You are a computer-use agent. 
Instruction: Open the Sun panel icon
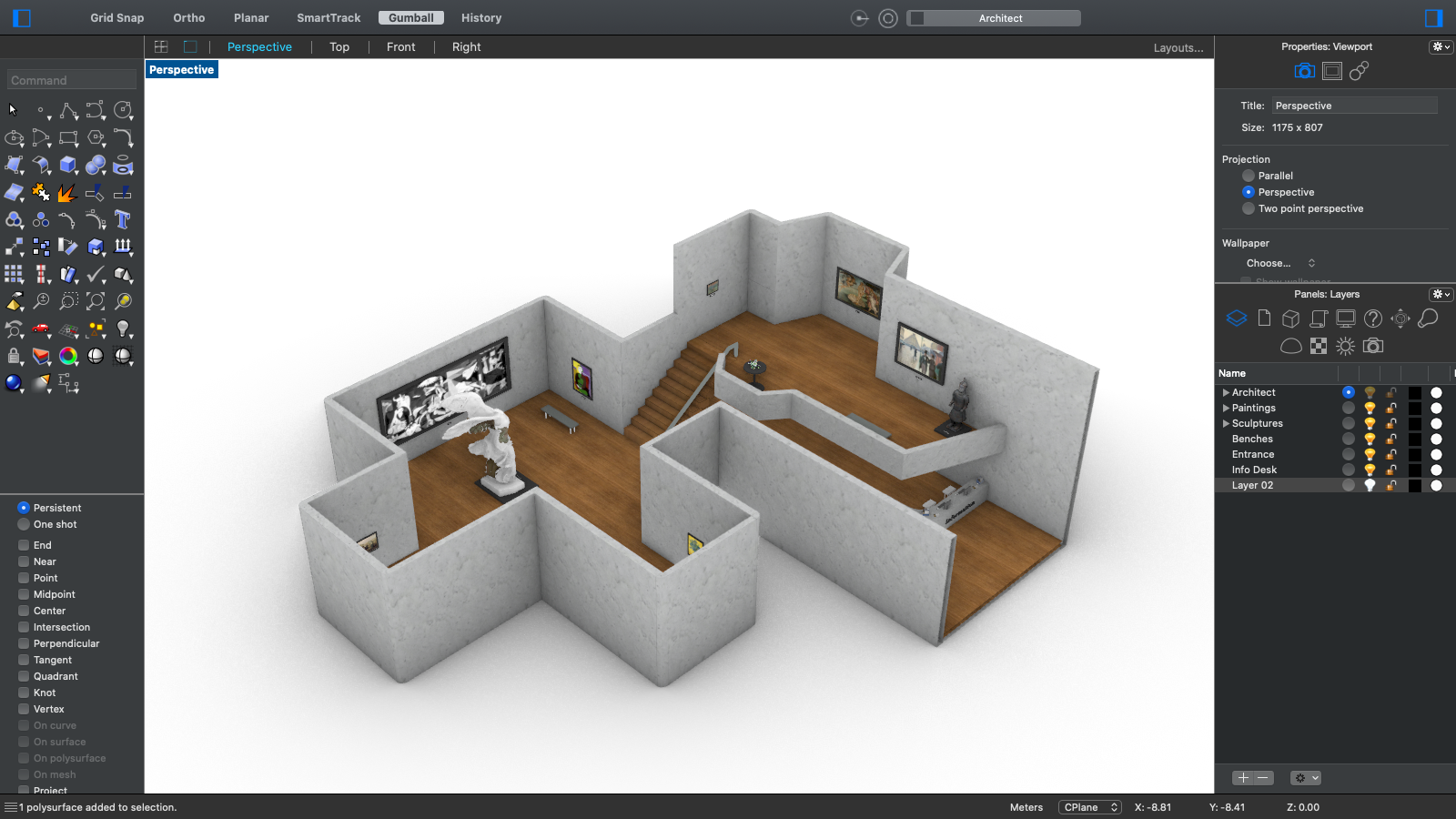point(1345,346)
